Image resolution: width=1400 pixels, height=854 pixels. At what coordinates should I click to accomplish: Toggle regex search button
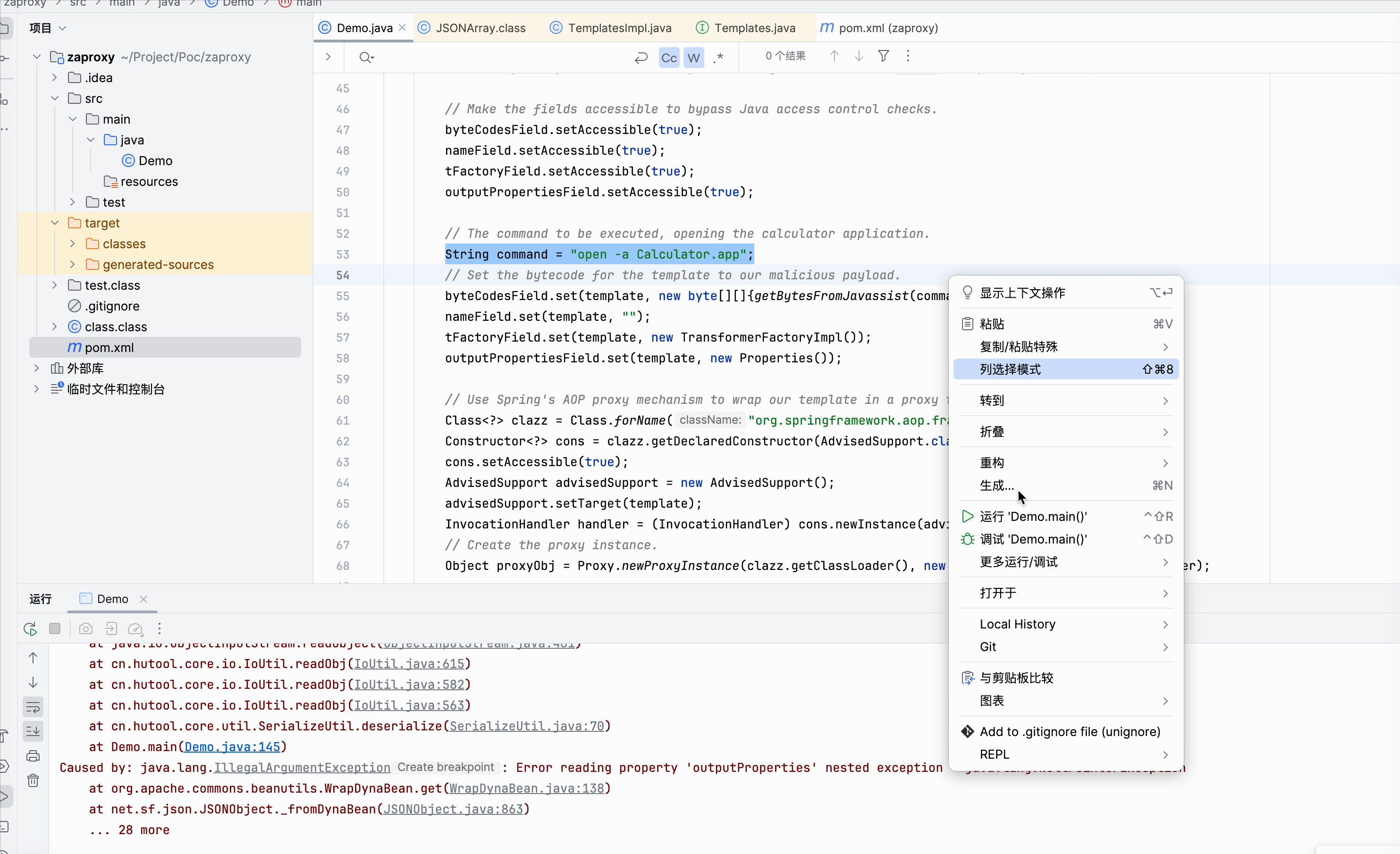coord(719,58)
